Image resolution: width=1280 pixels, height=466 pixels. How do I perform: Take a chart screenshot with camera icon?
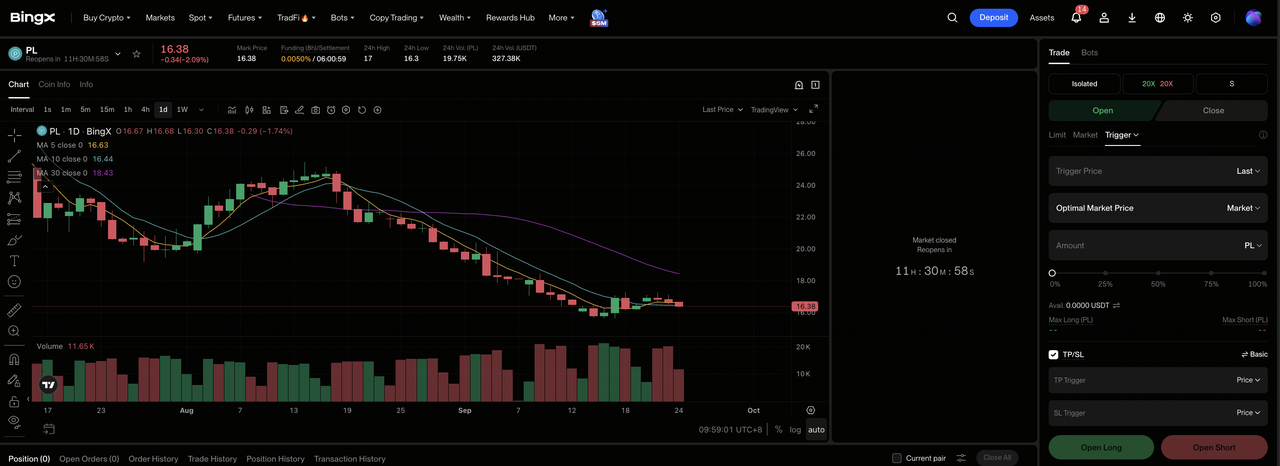pos(315,109)
